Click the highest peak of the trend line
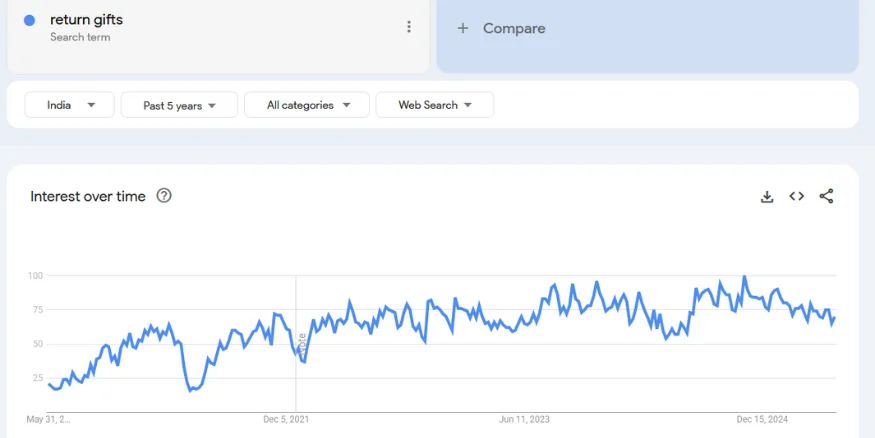Screen dimensions: 875x438 744,277
